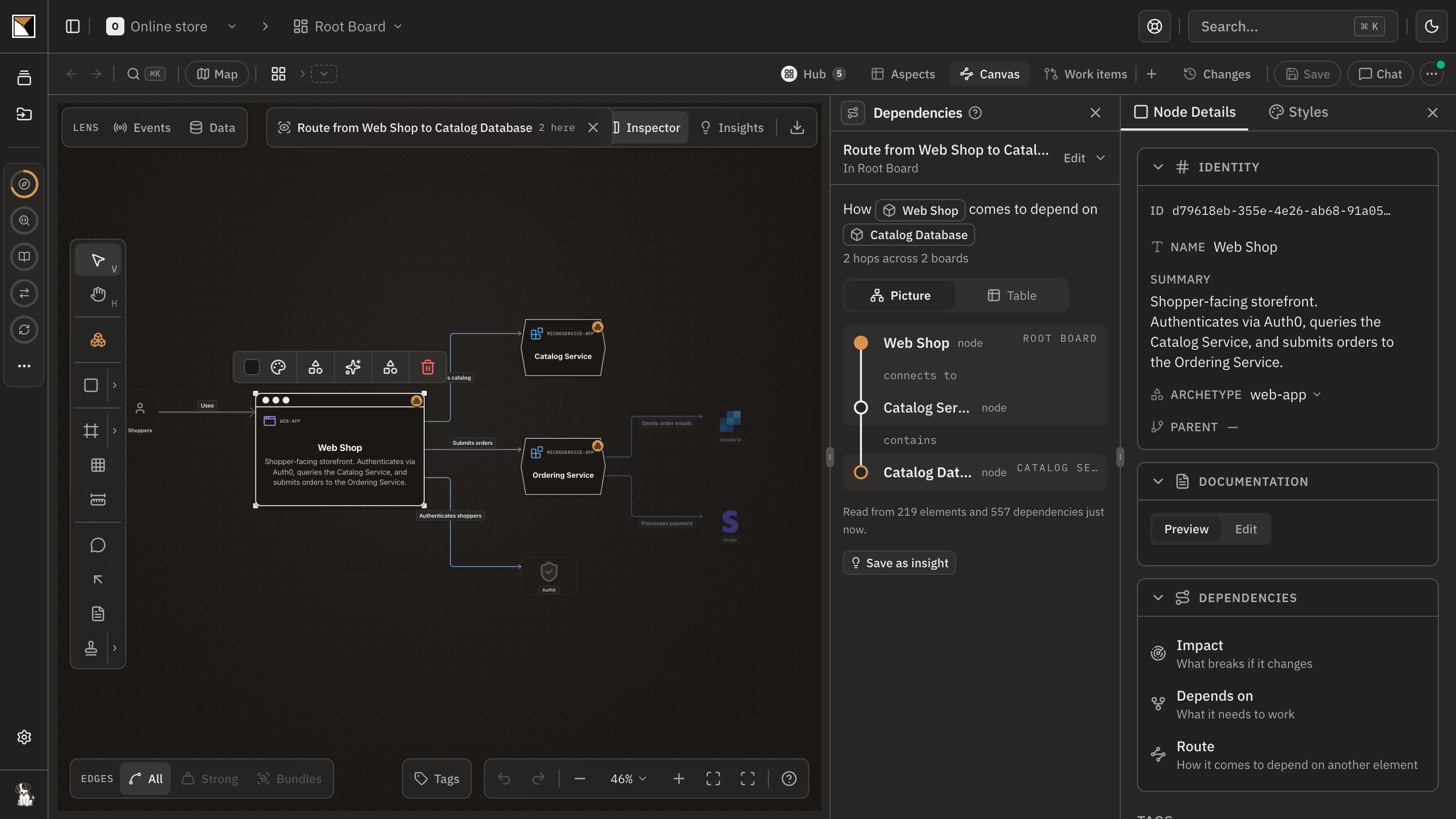Open the Chat button
This screenshot has height=819, width=1456.
tap(1380, 74)
